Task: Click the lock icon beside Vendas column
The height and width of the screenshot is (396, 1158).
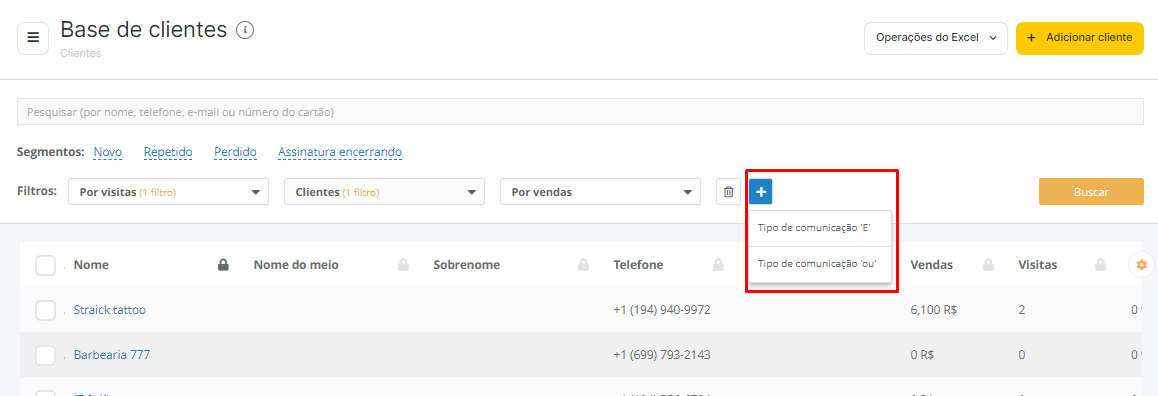Action: coord(987,264)
